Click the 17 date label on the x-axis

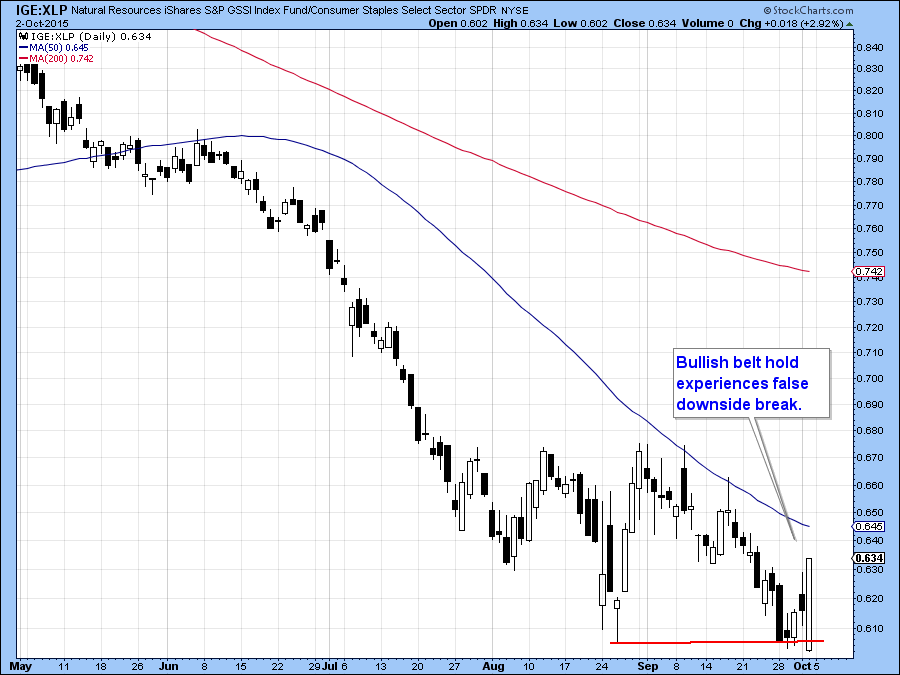pos(565,666)
